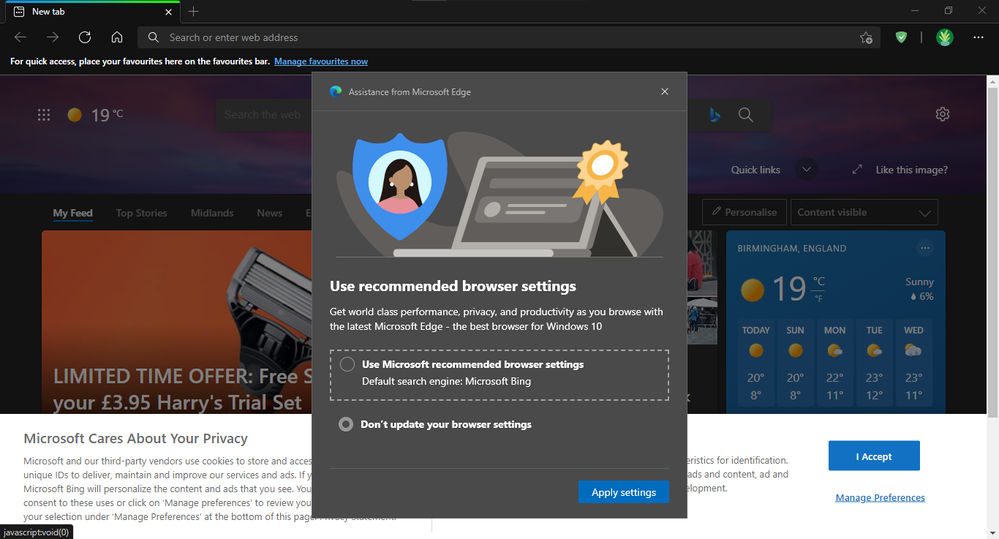Screen dimensions: 999x539
Task: Click the Edge logo in the dialog header
Action: 336,92
